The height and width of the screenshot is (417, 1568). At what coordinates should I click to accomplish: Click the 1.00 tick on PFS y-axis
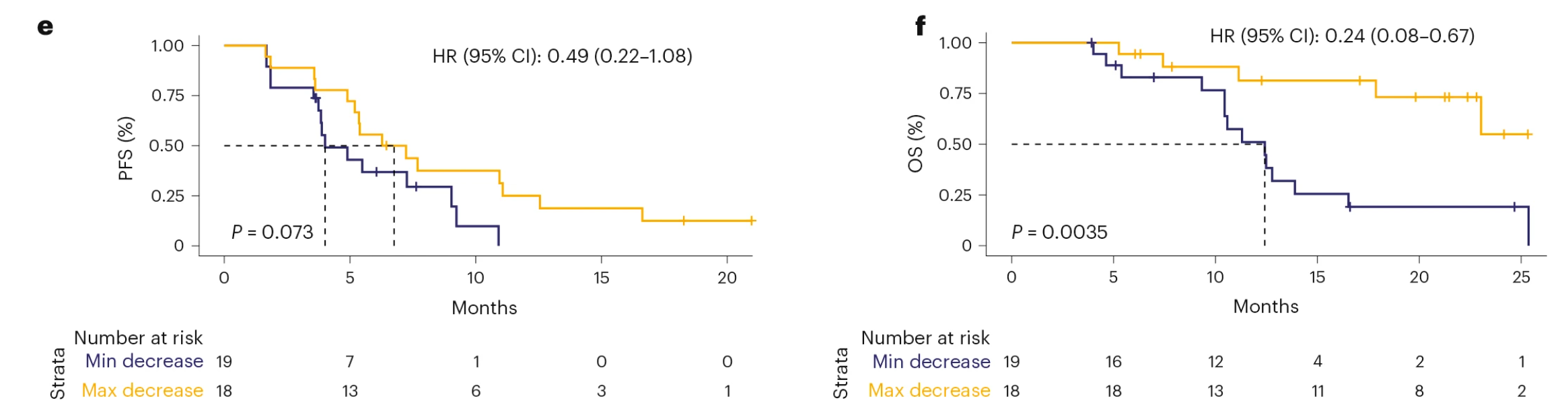[167, 46]
